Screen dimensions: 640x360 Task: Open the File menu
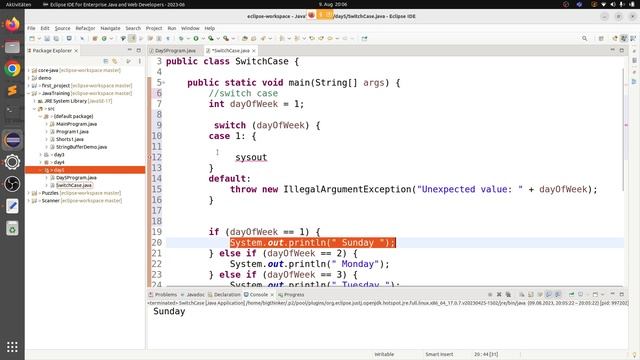31,28
